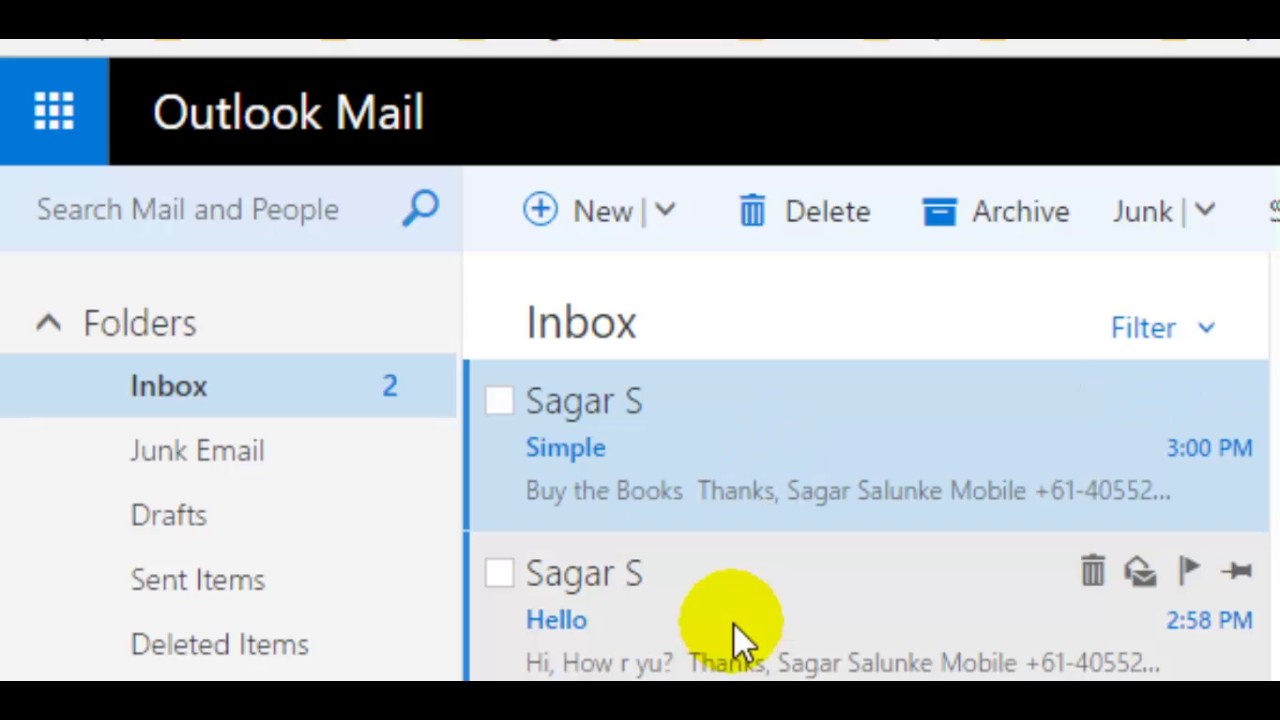1280x720 pixels.
Task: Click sender Sagar S on Simple email
Action: 584,401
